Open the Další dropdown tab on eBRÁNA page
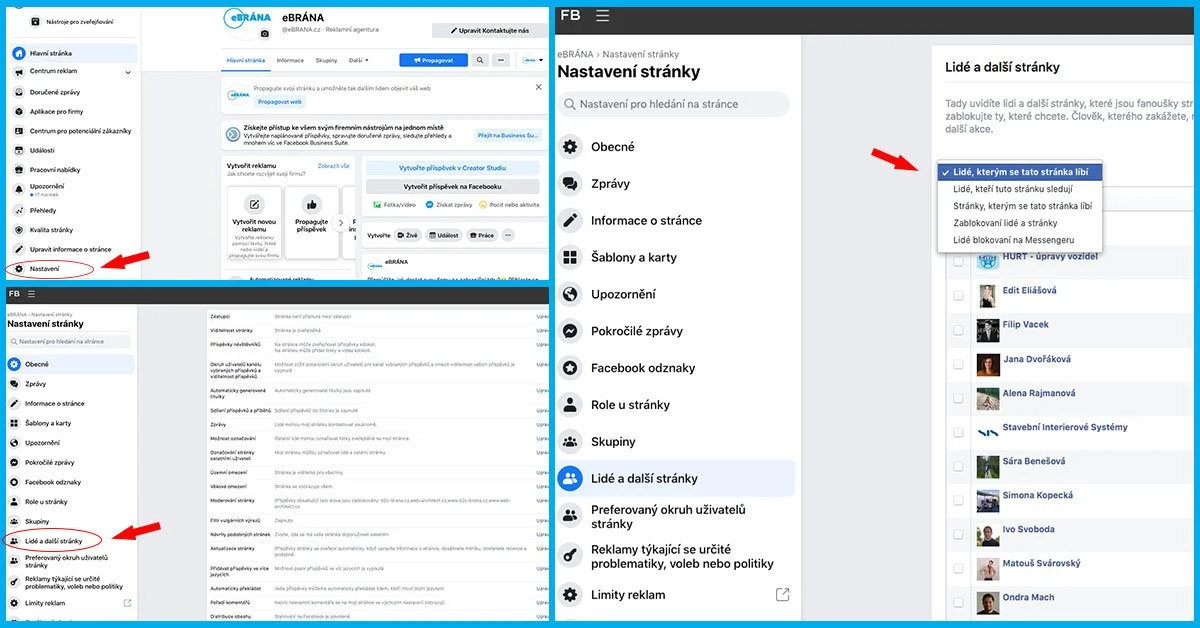This screenshot has width=1200, height=628. point(359,60)
